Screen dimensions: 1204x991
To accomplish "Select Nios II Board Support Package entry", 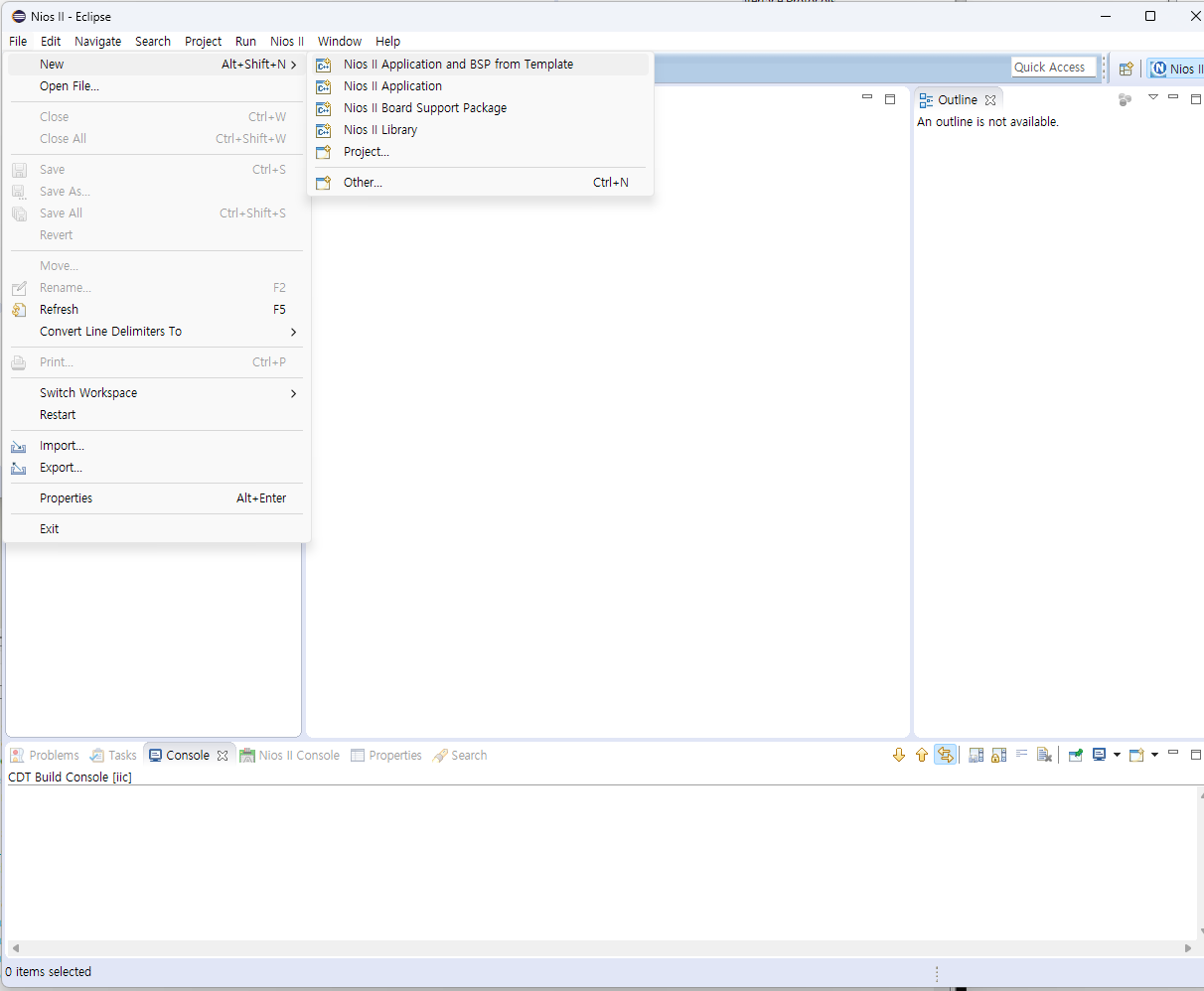I will click(478, 108).
